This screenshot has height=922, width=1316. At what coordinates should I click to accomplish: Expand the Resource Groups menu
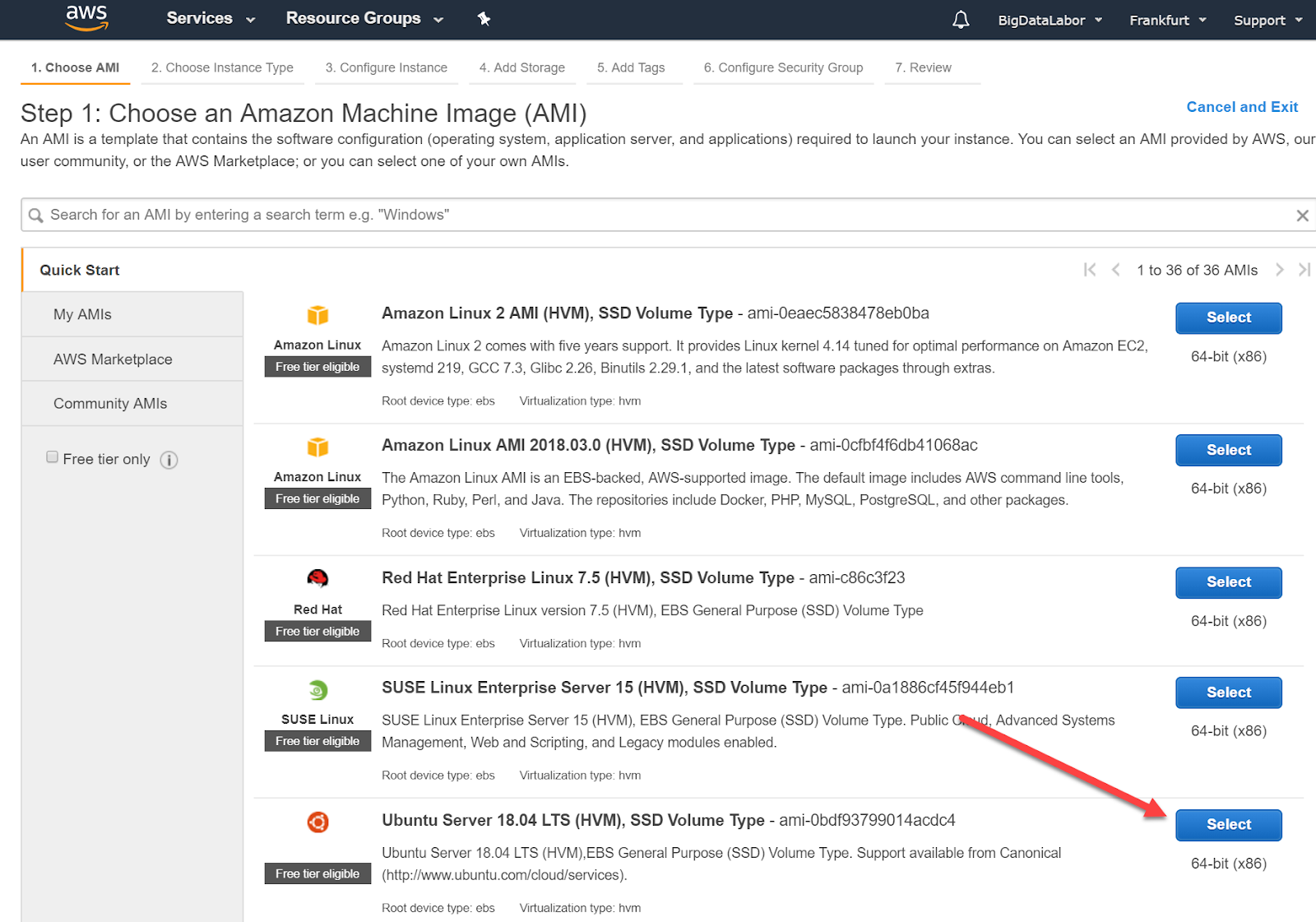(x=364, y=18)
